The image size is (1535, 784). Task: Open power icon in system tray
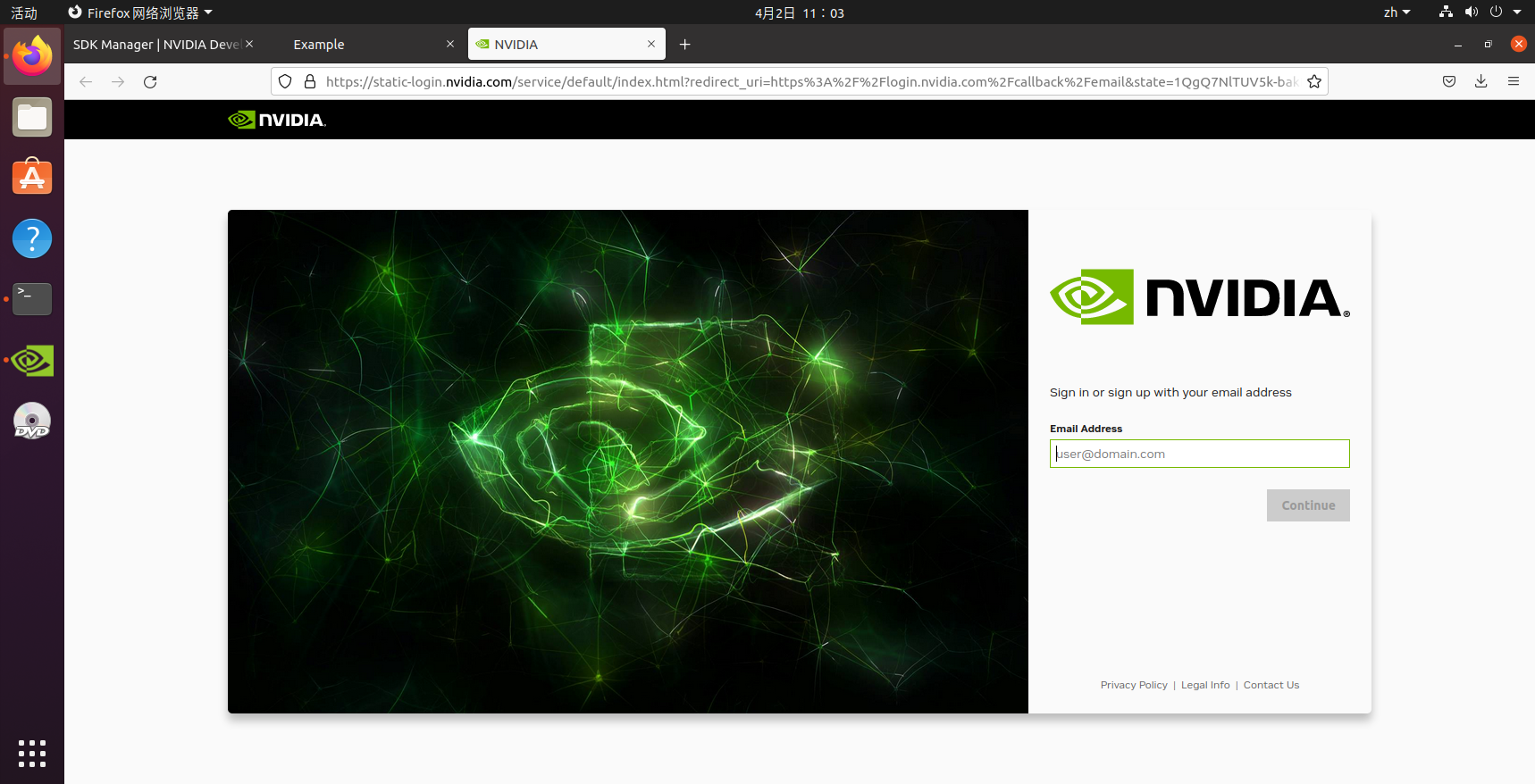pos(1496,12)
